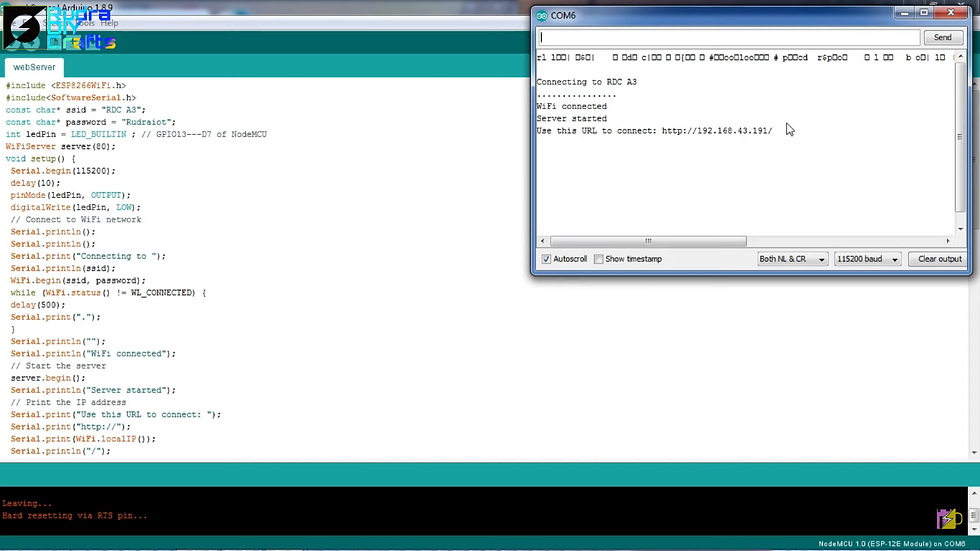The height and width of the screenshot is (551, 980).
Task: Click the console pane scroll down arrow
Action: pos(974,530)
